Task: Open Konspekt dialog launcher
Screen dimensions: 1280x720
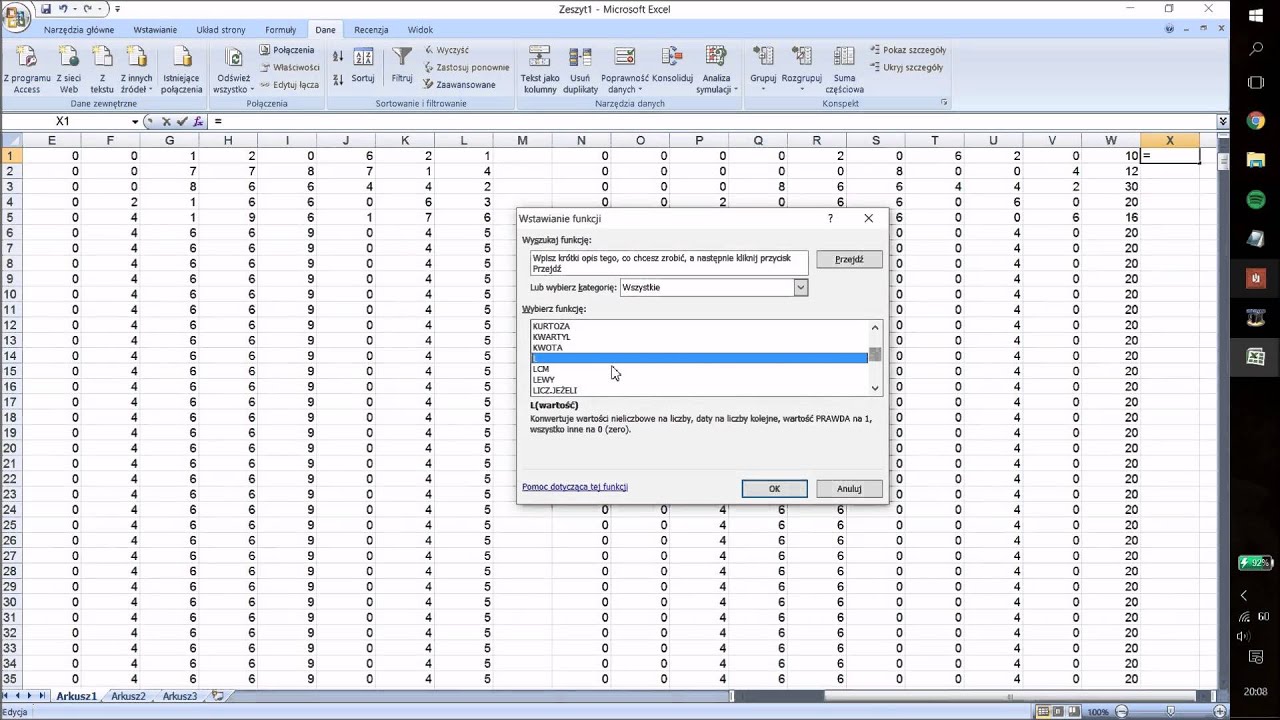Action: [943, 103]
